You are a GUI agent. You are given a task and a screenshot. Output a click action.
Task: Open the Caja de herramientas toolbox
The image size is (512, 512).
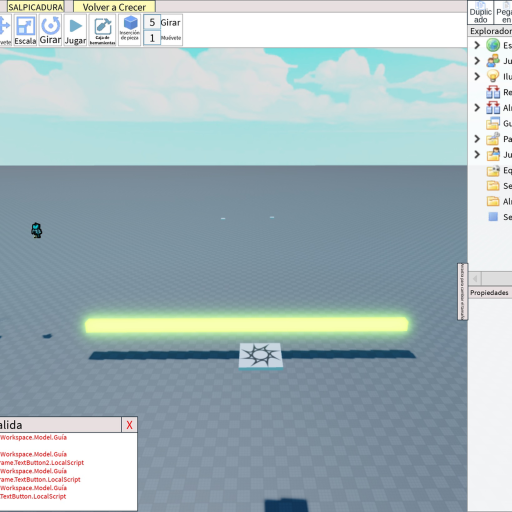coord(102,30)
